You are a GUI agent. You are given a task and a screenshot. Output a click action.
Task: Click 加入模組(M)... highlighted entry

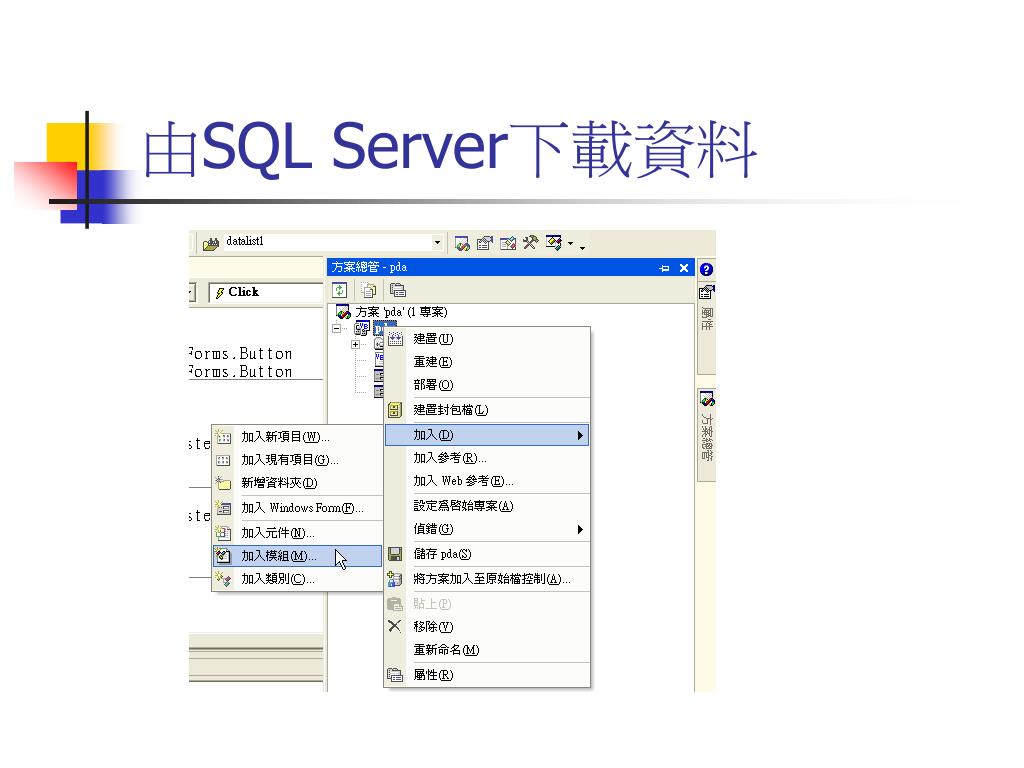point(297,556)
